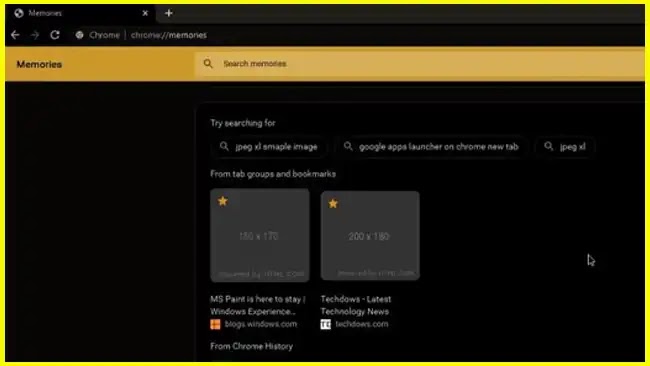Click the blogs.windows.com favicon
650x366 pixels.
point(215,324)
